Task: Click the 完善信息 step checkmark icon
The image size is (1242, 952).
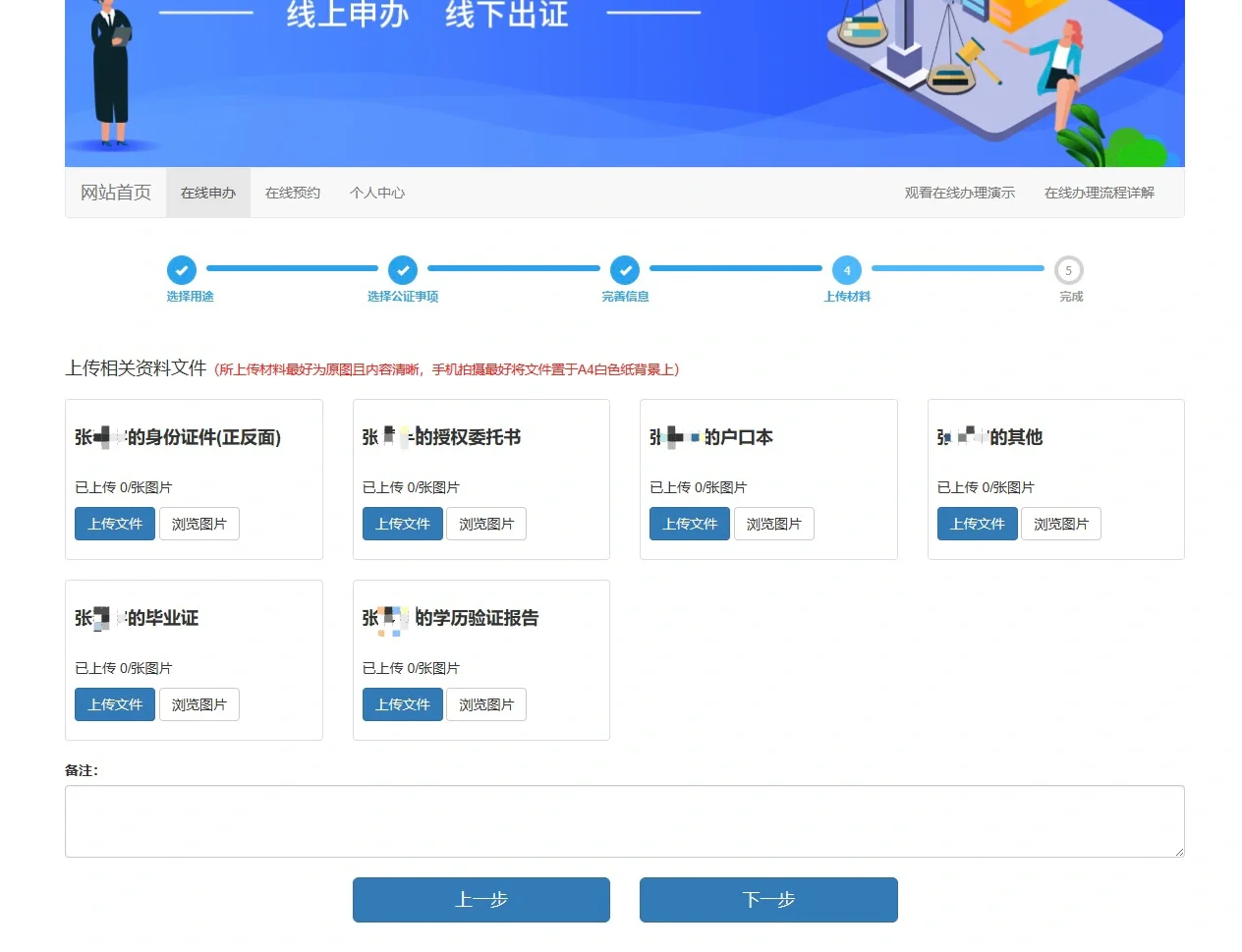Action: tap(625, 270)
